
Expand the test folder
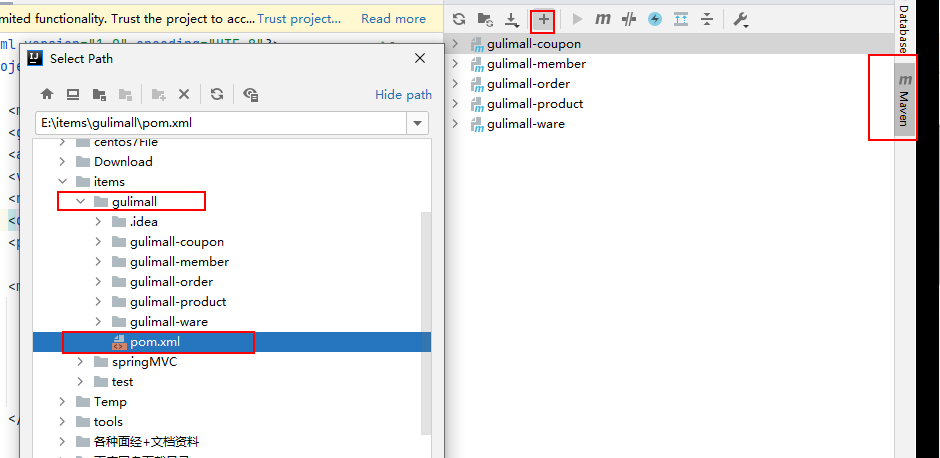[80, 381]
